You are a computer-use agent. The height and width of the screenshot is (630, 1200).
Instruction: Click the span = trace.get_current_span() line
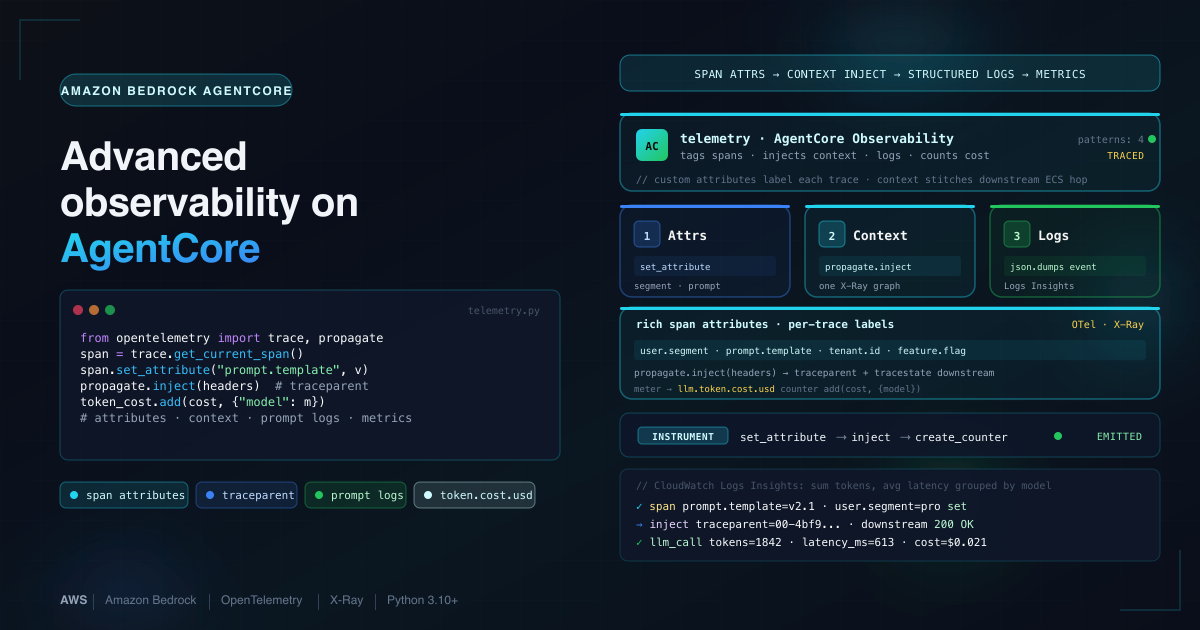191,354
